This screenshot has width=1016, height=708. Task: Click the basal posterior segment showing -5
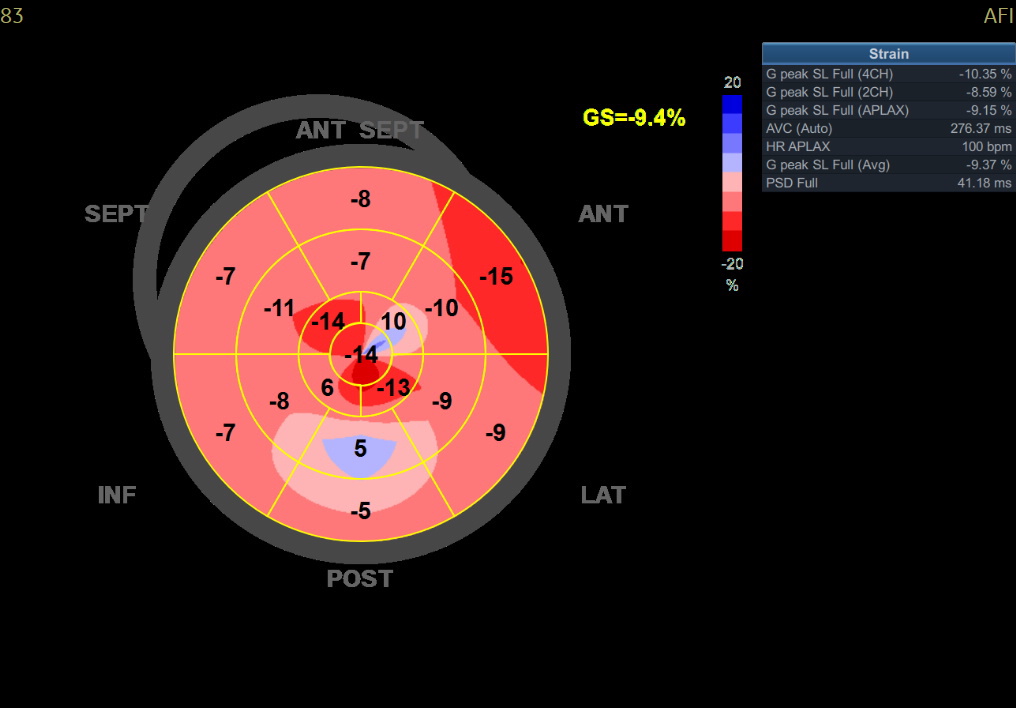tap(360, 512)
